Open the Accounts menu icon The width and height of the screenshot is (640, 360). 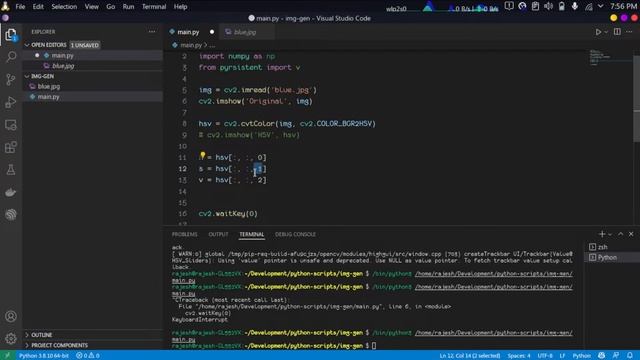point(11,316)
